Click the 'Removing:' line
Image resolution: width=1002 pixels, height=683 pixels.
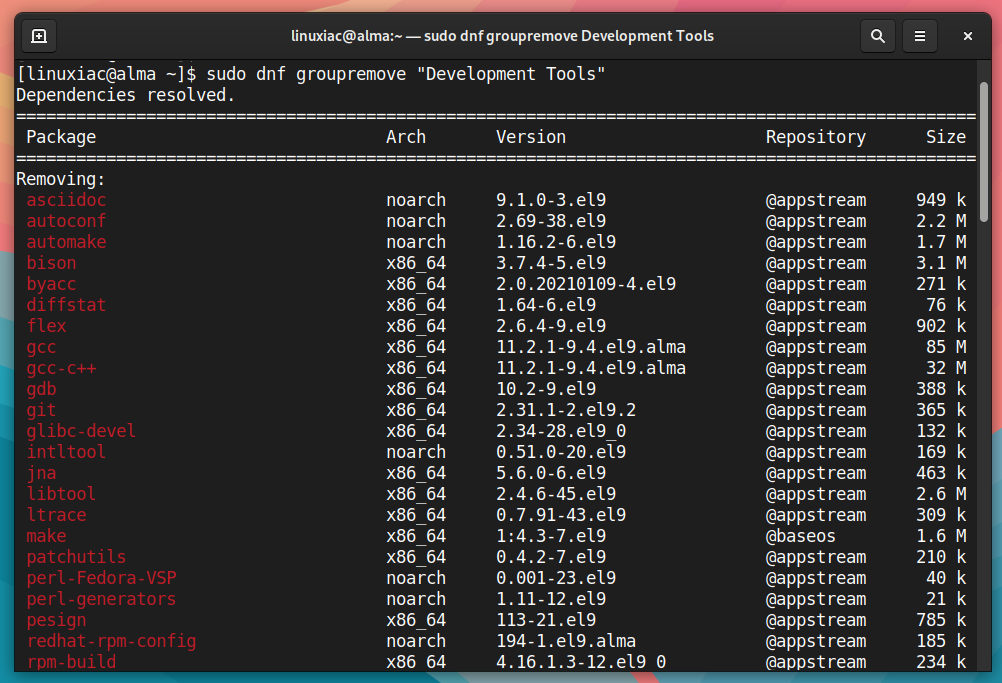(61, 179)
